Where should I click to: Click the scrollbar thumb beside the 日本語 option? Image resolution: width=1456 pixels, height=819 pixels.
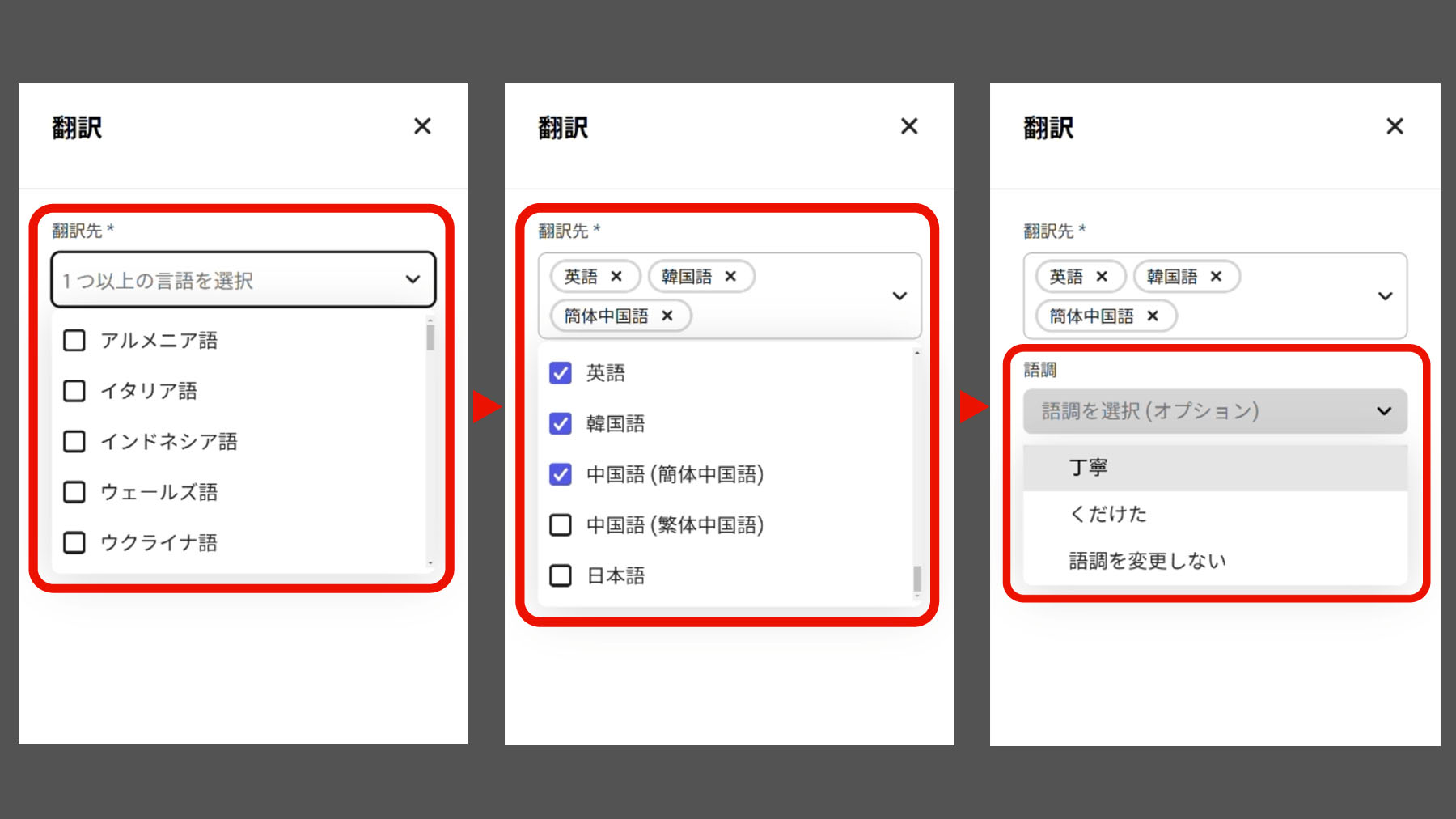coord(916,579)
